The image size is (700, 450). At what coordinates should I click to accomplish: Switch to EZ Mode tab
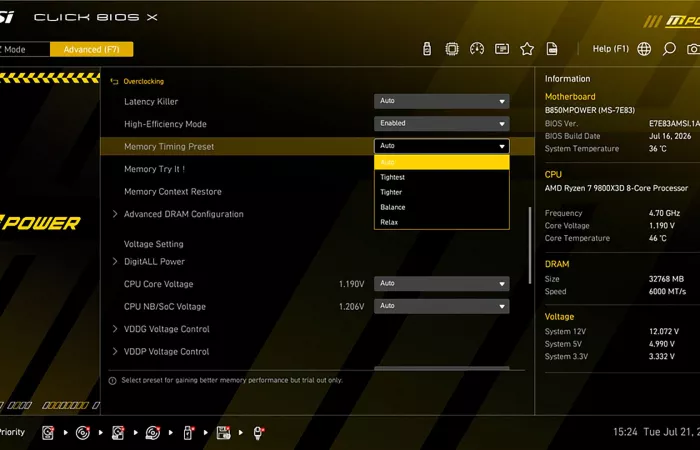coord(25,49)
